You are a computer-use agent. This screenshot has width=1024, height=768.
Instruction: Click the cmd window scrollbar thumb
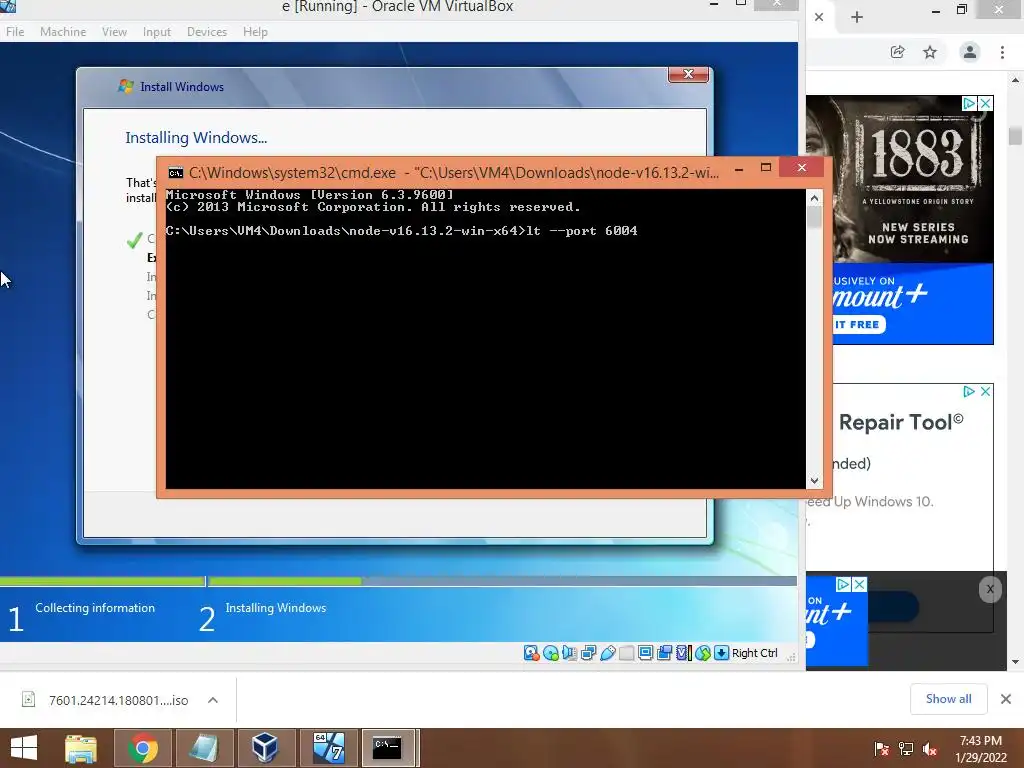tap(814, 217)
